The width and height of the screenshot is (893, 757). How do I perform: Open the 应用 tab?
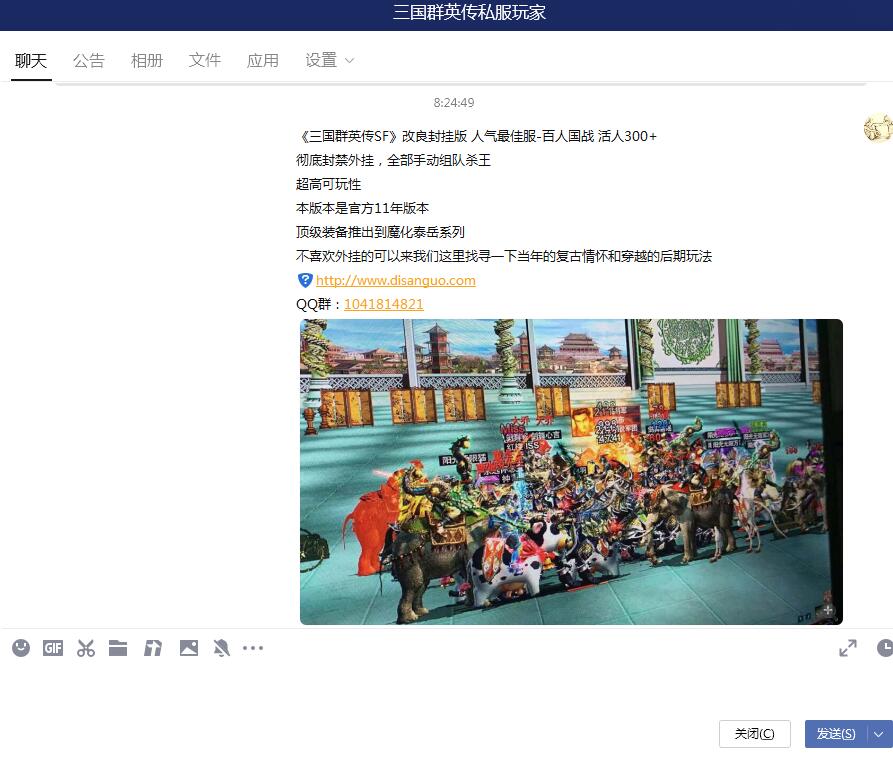pyautogui.click(x=263, y=60)
